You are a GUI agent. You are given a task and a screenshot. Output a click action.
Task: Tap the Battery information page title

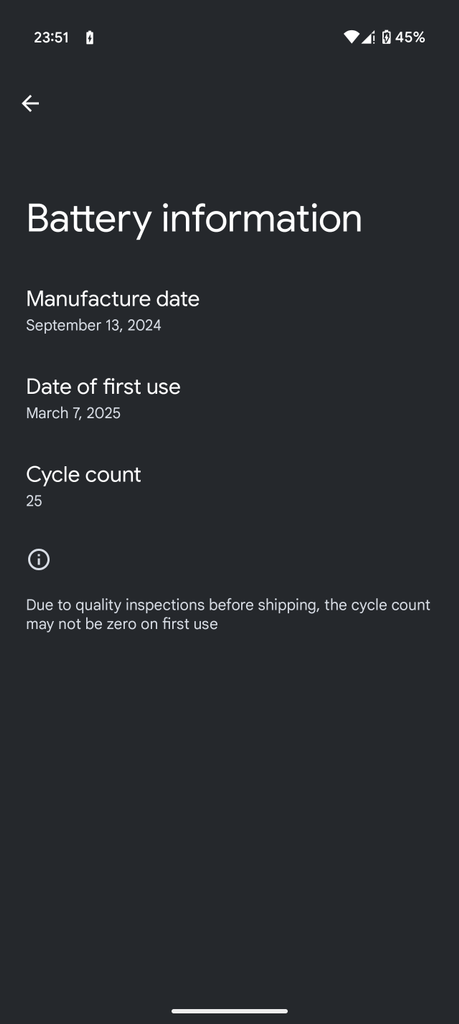tap(194, 219)
